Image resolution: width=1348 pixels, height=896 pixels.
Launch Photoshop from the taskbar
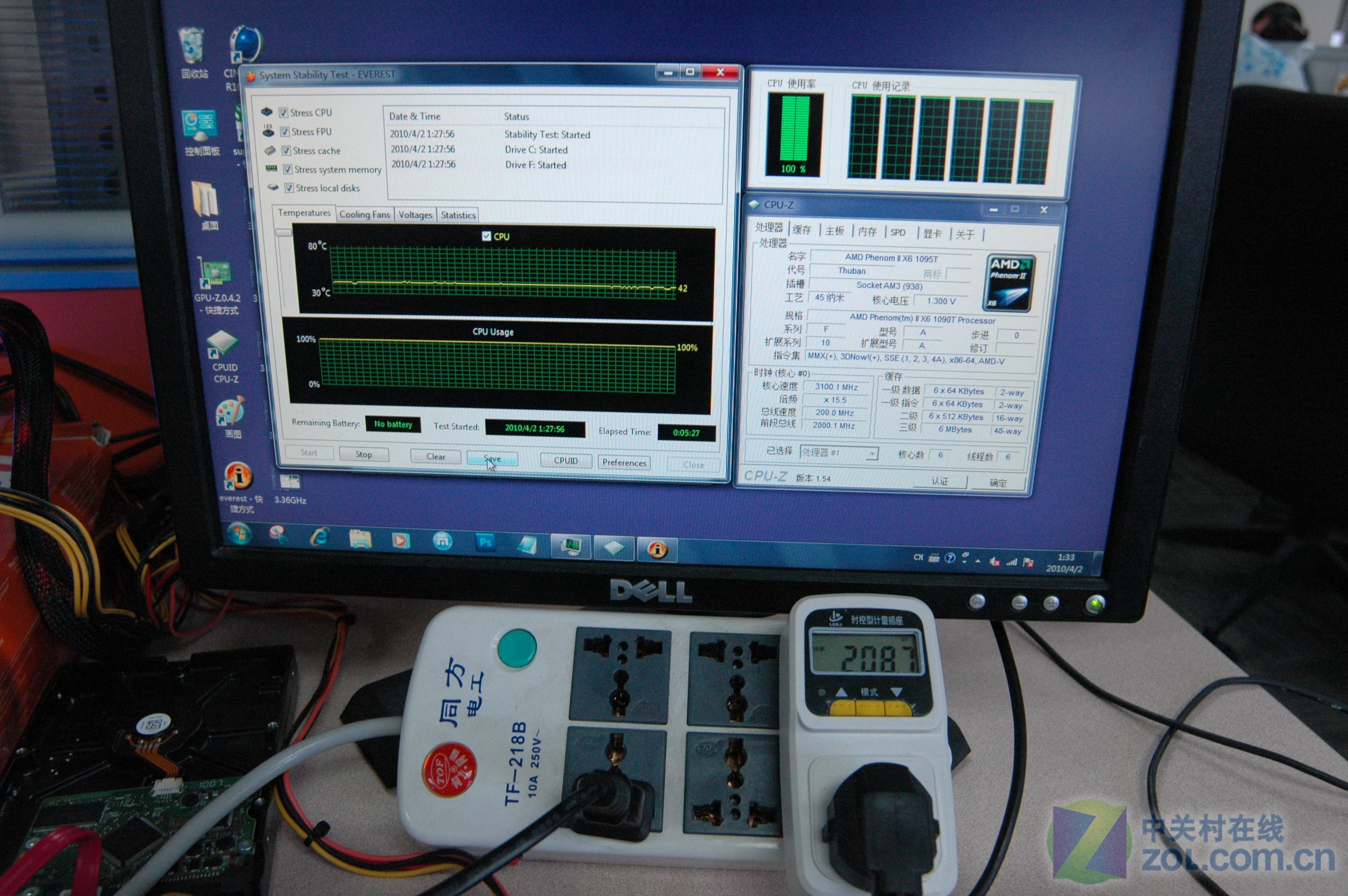pos(486,542)
